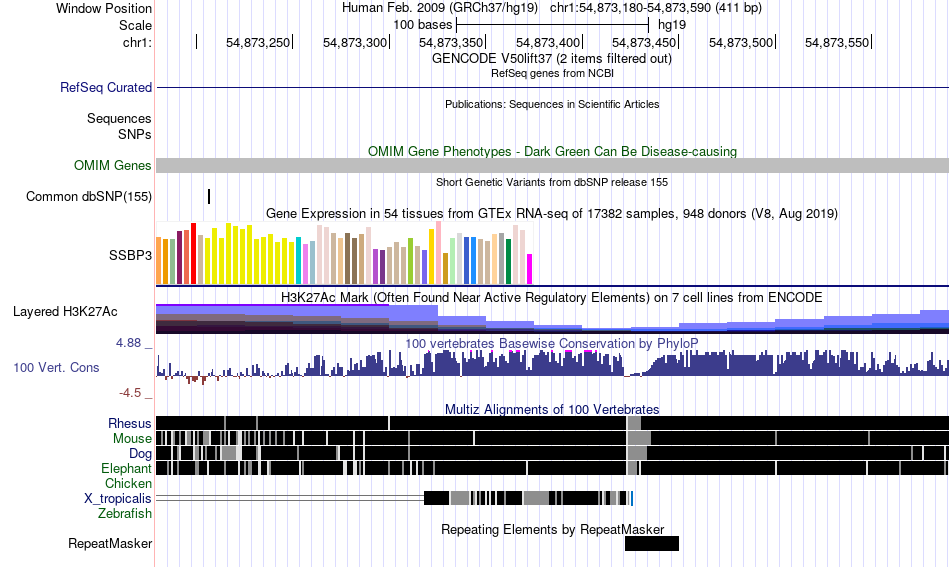Open the RefSeq Curated track label
950x567 pixels.
106,87
